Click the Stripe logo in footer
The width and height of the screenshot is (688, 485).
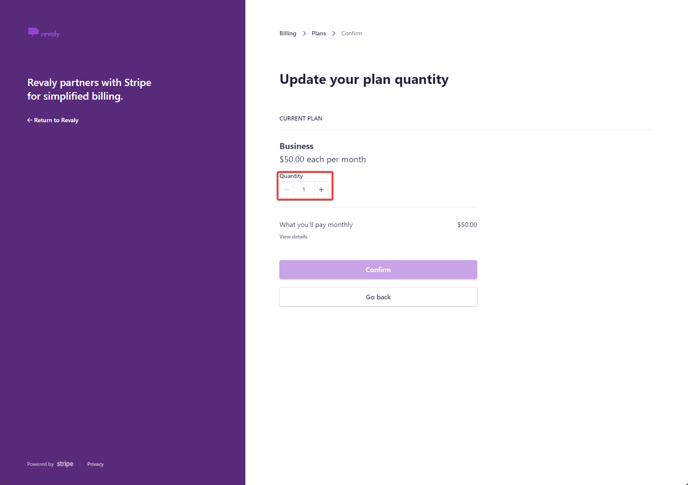[x=65, y=464]
